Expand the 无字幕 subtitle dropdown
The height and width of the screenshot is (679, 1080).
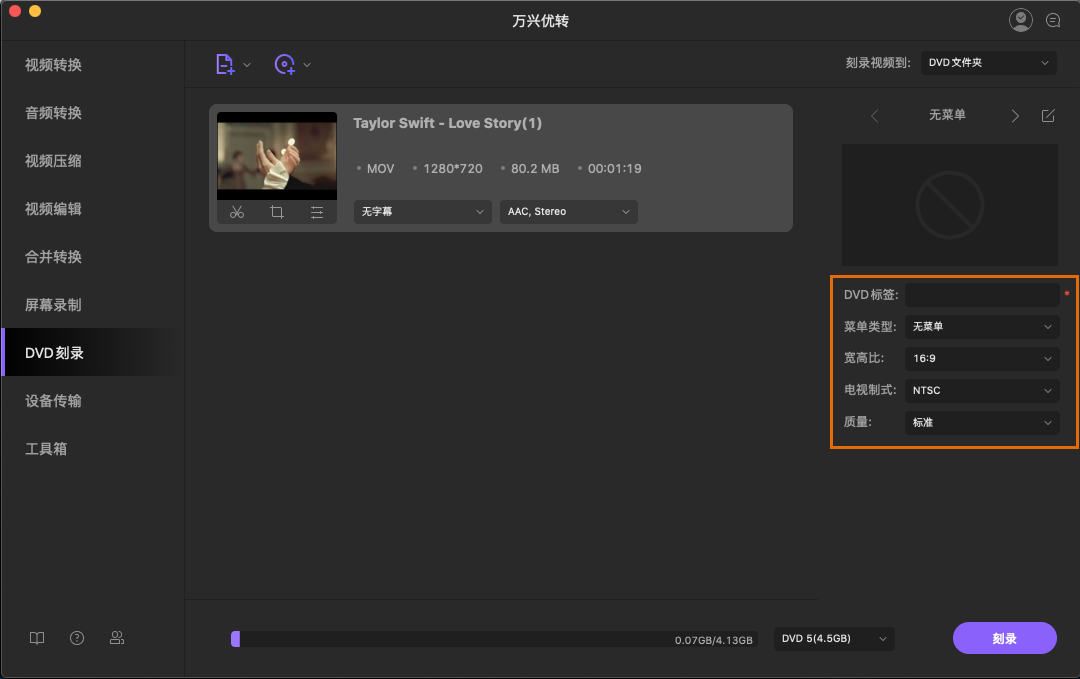point(421,212)
